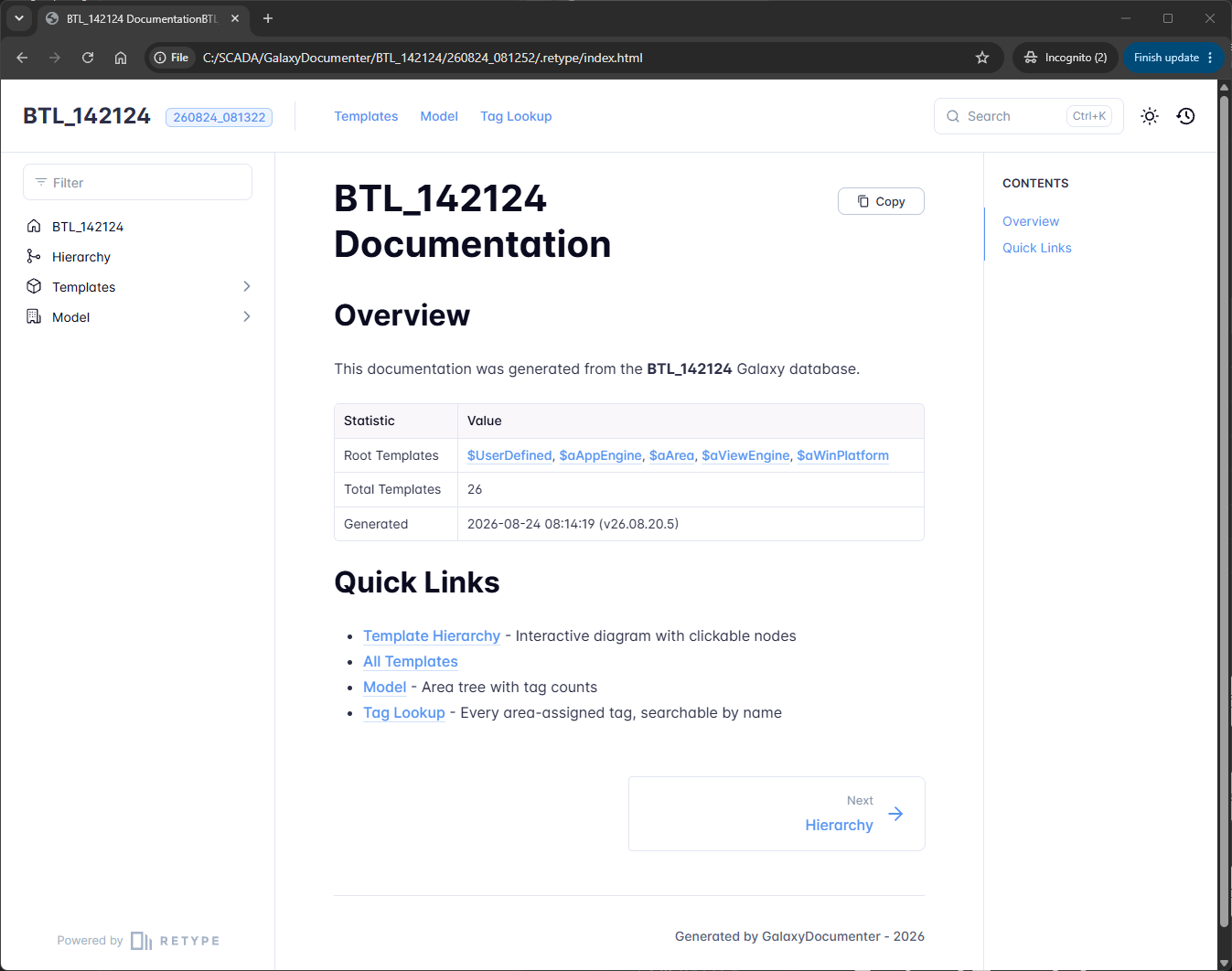Go back using browser back arrow

coord(22,58)
